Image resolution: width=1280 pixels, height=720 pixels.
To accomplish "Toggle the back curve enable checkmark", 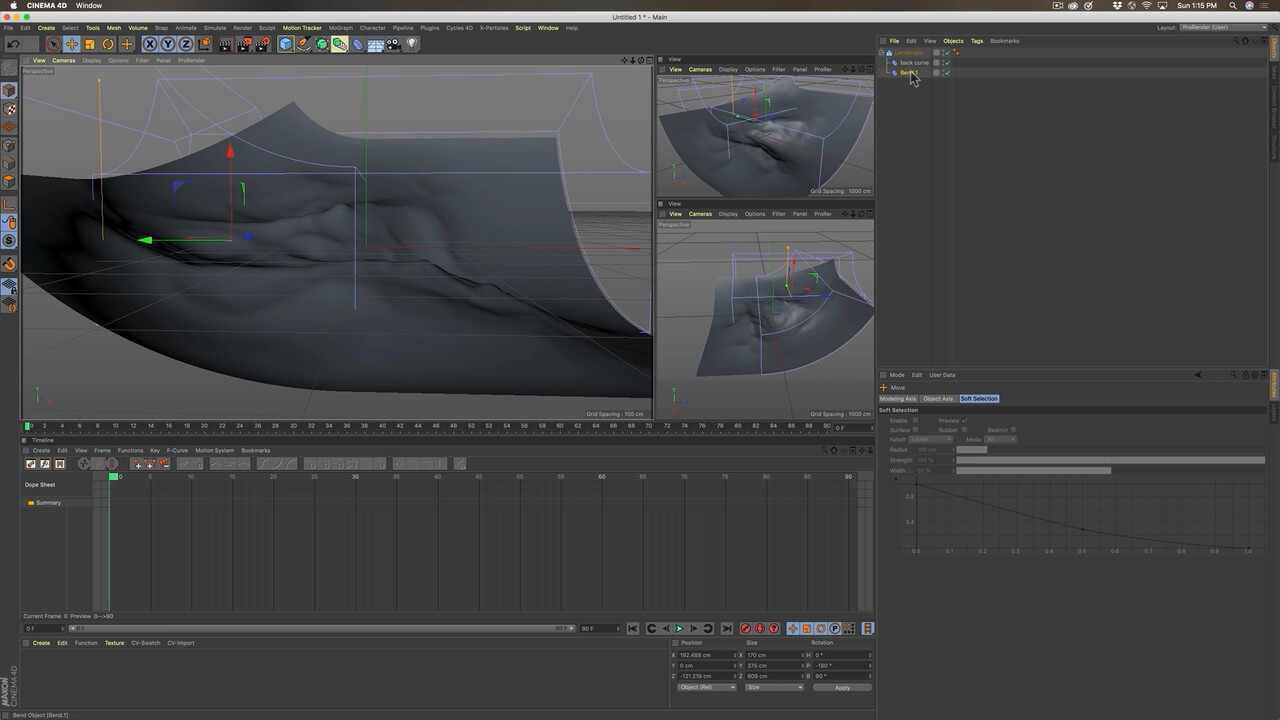I will (x=946, y=62).
